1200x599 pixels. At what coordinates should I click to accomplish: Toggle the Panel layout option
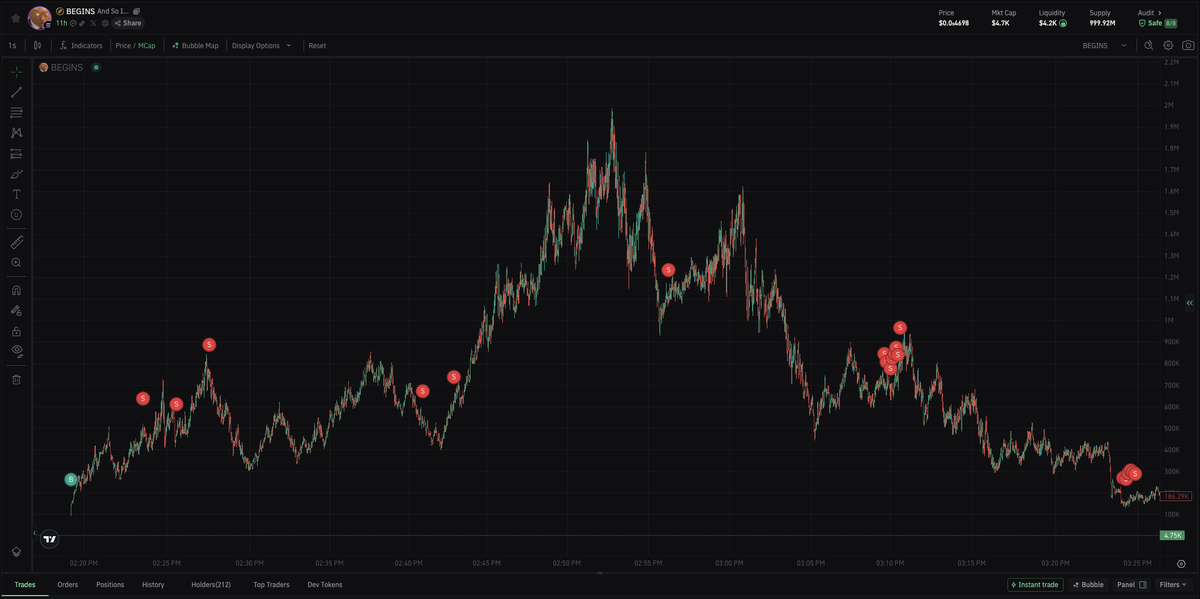[1132, 584]
